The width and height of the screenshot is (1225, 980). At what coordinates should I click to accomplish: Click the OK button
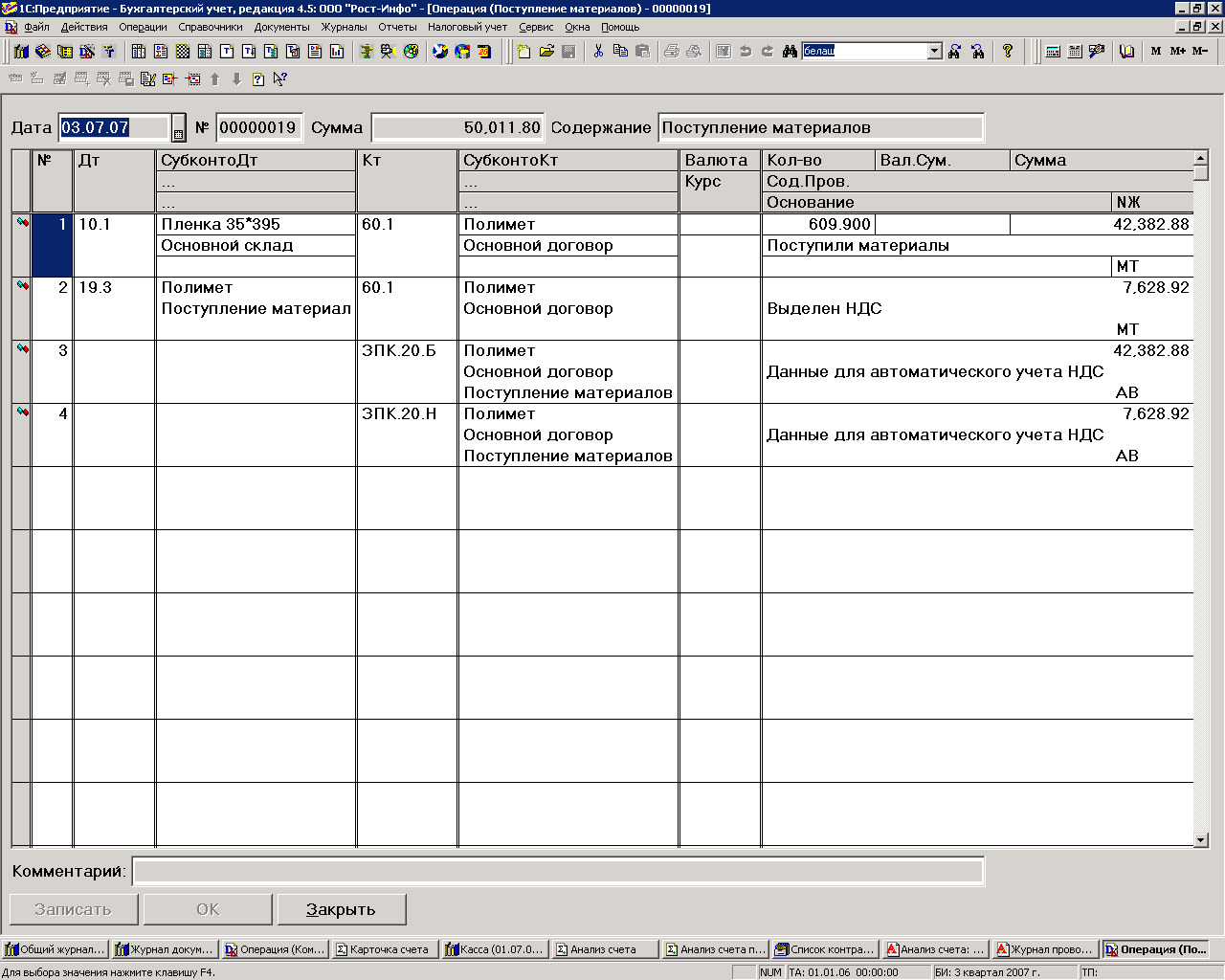[208, 909]
